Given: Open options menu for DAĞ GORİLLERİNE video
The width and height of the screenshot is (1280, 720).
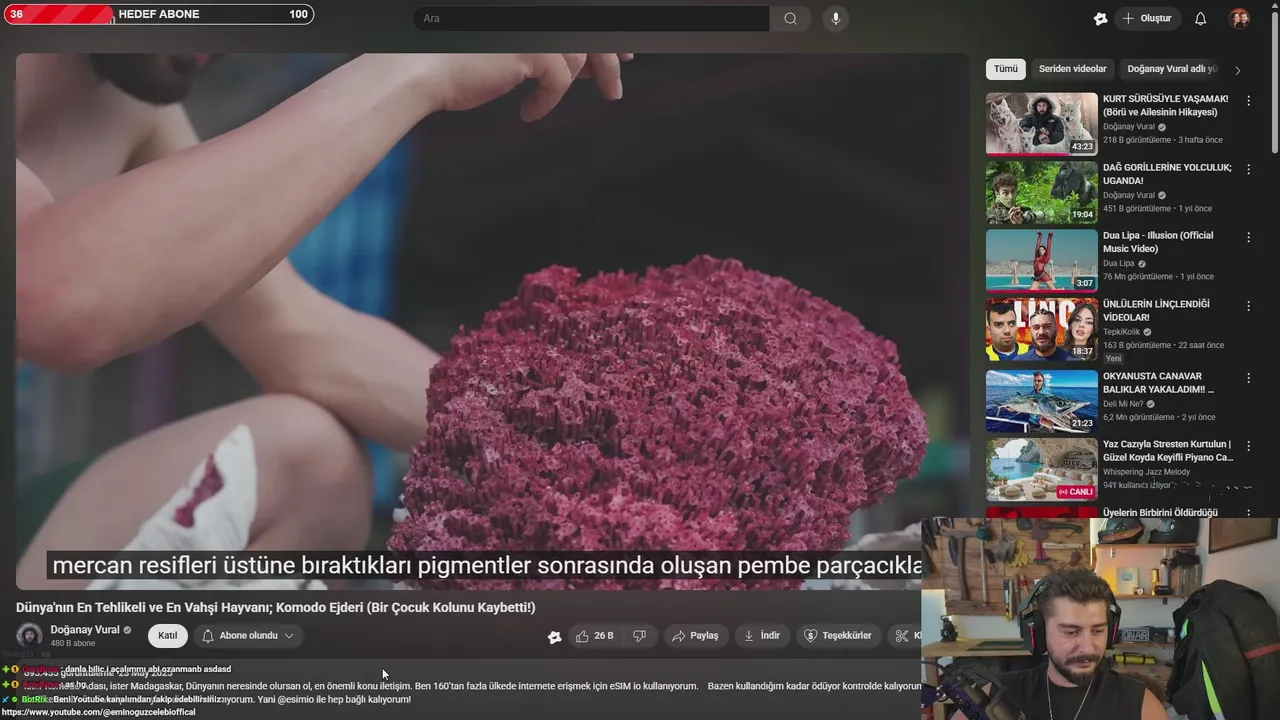Looking at the screenshot, I should click(1248, 169).
